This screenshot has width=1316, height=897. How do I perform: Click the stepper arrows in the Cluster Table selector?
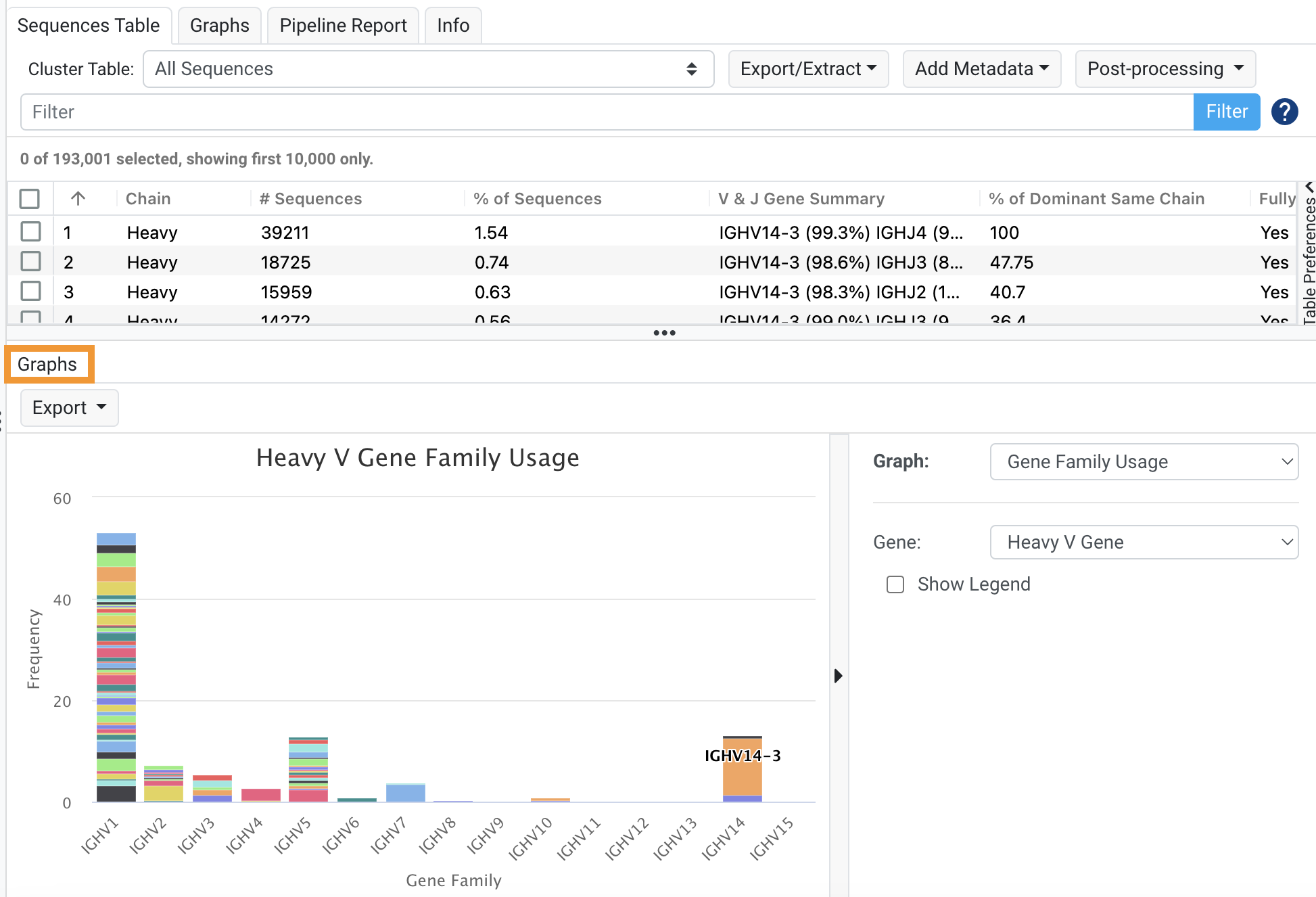click(x=691, y=68)
